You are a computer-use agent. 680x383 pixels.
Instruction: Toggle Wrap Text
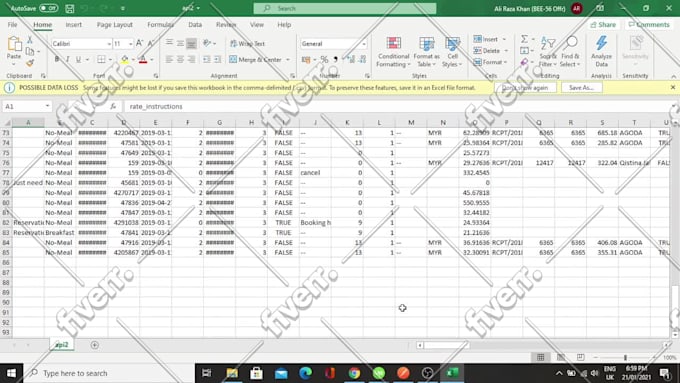[x=247, y=43]
